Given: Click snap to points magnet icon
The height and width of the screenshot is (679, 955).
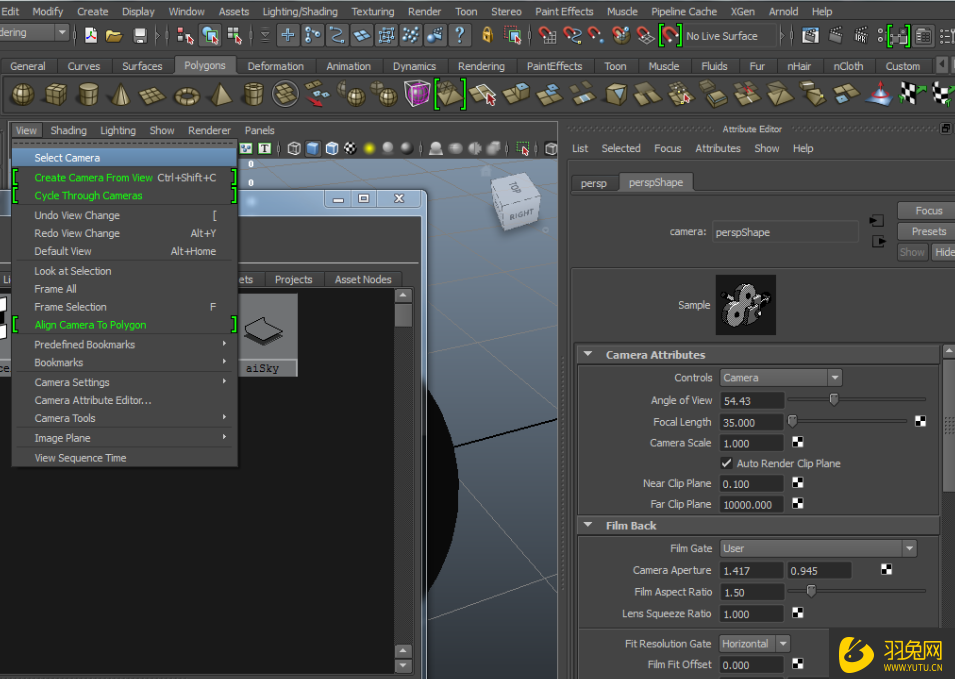Looking at the screenshot, I should (x=596, y=35).
